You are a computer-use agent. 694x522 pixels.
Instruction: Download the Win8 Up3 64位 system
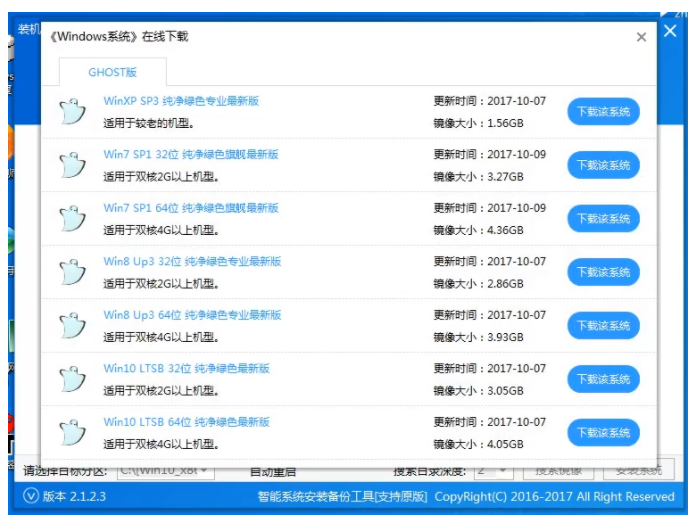click(603, 326)
